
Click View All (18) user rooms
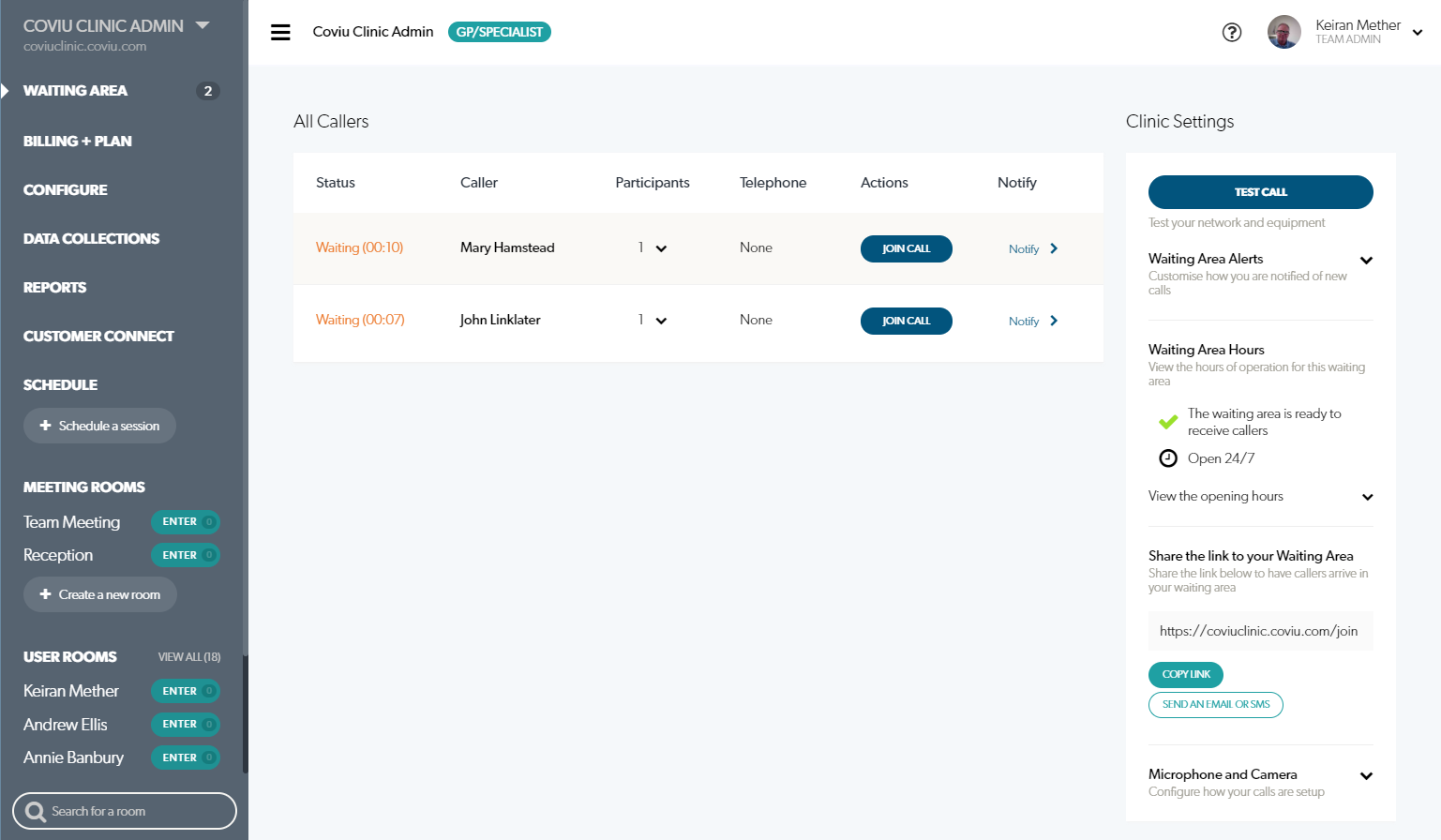click(189, 657)
